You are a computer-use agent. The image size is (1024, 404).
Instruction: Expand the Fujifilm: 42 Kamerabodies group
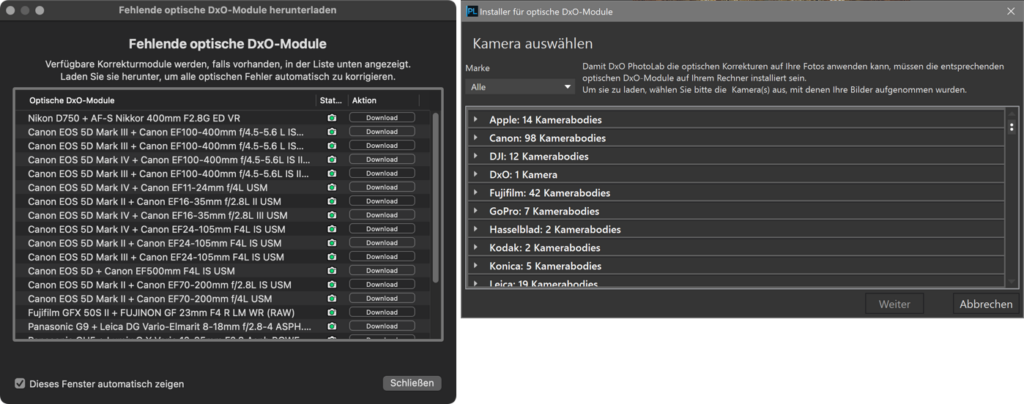click(x=476, y=193)
